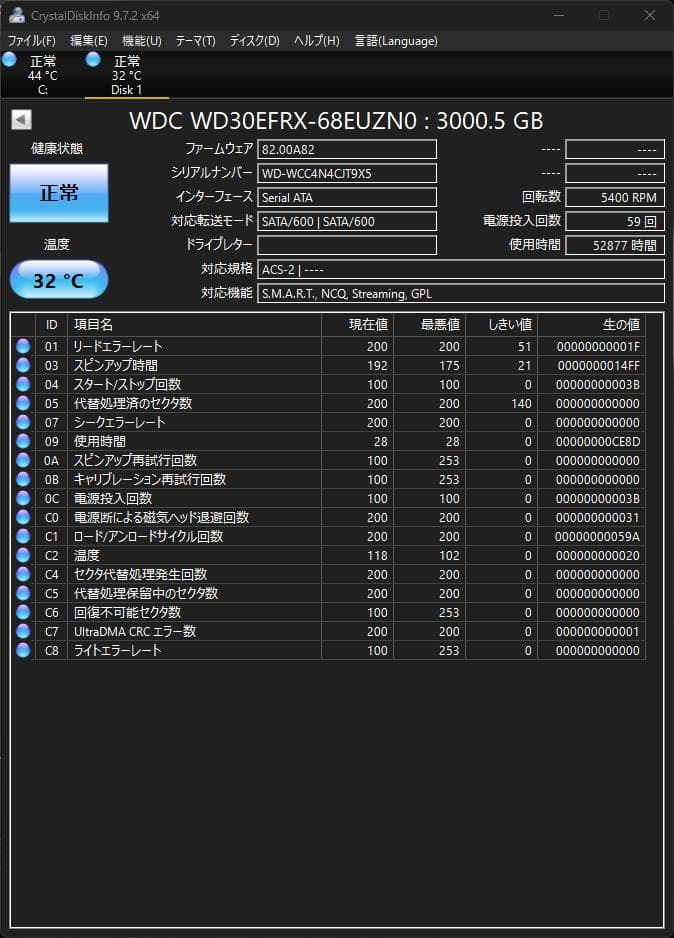Click the previous disk arrow button

[x=22, y=120]
